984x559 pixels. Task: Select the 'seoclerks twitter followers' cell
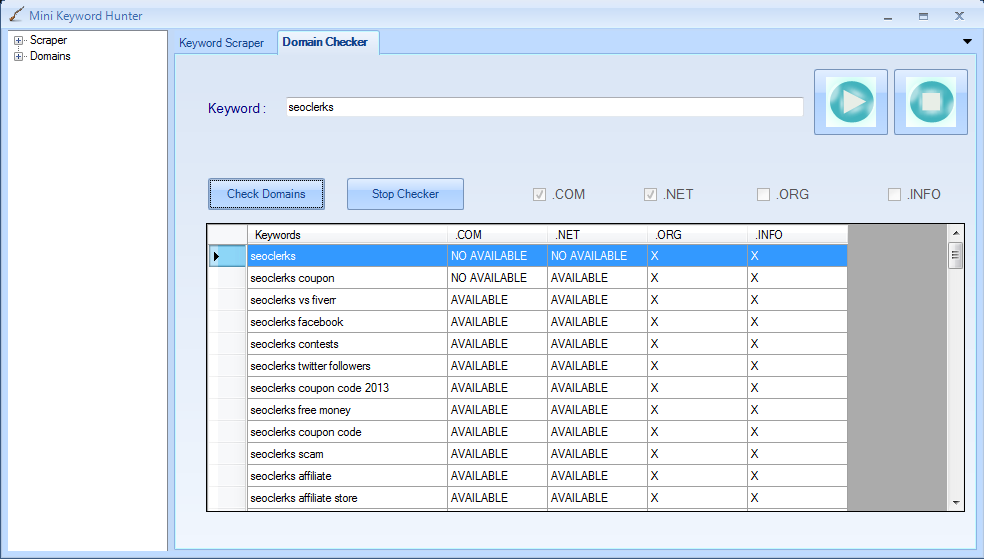tap(347, 366)
